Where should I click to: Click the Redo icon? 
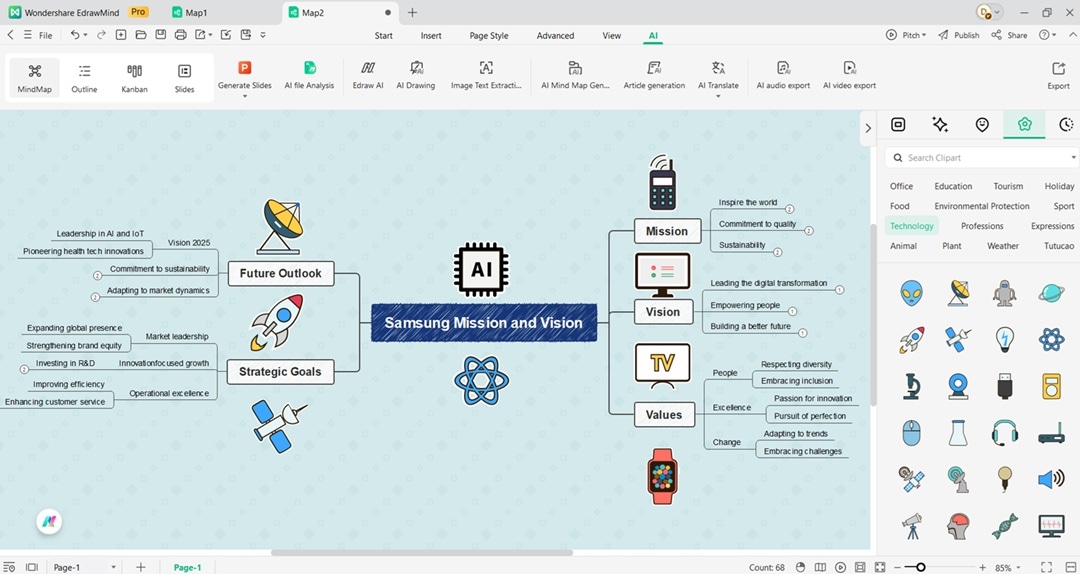click(x=101, y=34)
